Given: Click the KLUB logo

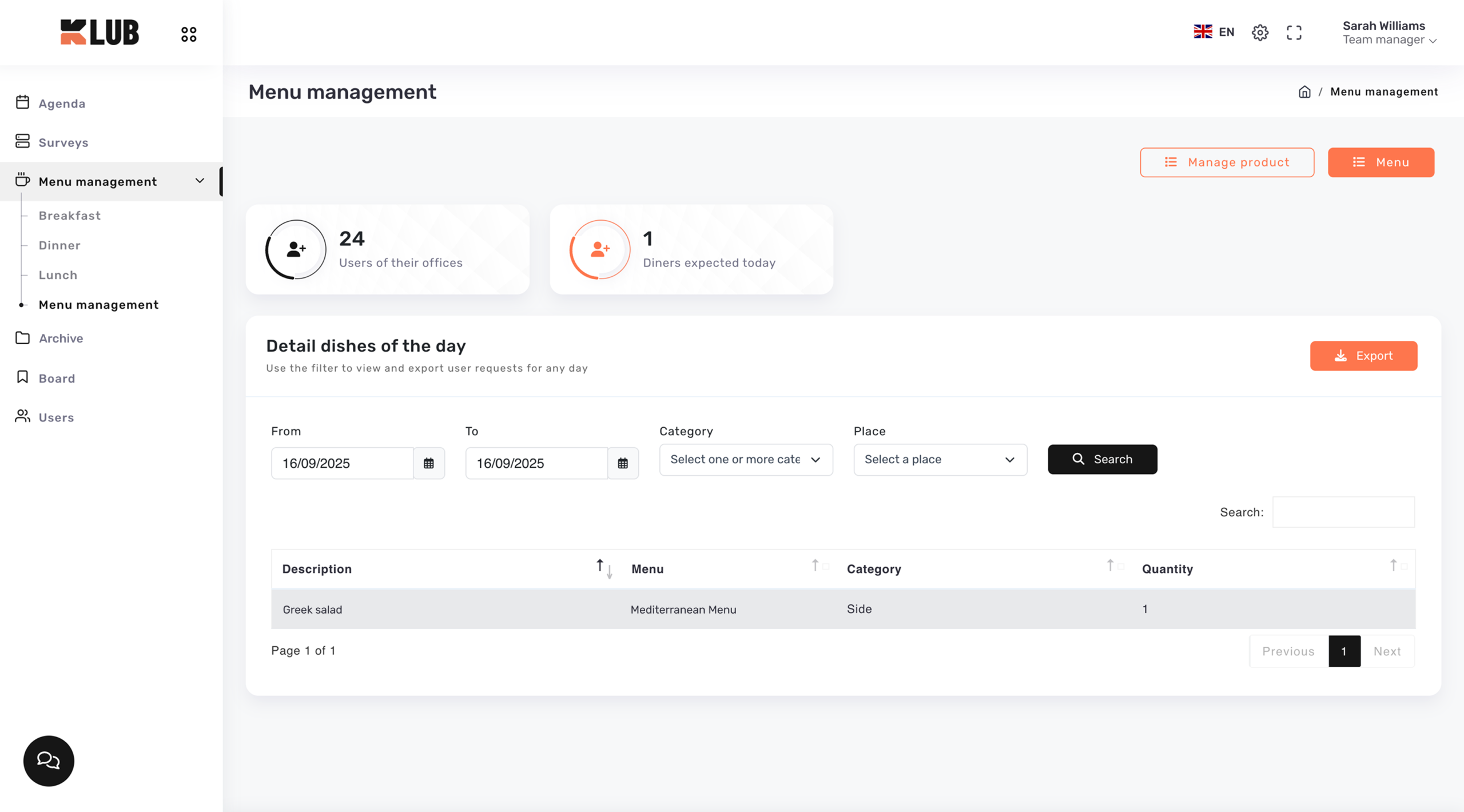Looking at the screenshot, I should (x=100, y=32).
